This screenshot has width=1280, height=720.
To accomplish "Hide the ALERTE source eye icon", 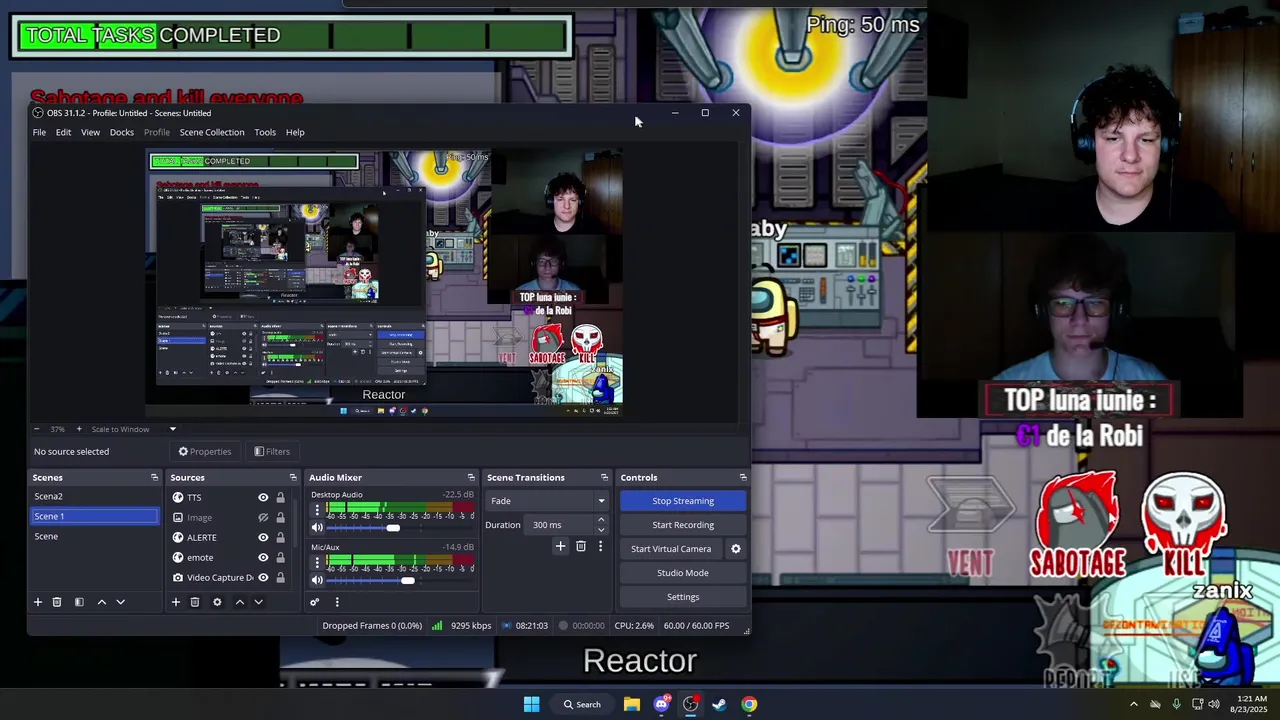I will click(263, 537).
